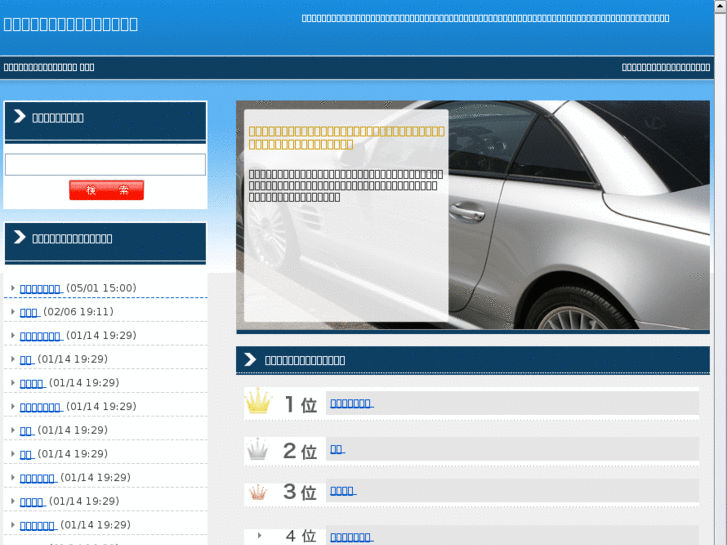727x545 pixels.
Task: Open the 2位 ranked article link
Action: 337,449
